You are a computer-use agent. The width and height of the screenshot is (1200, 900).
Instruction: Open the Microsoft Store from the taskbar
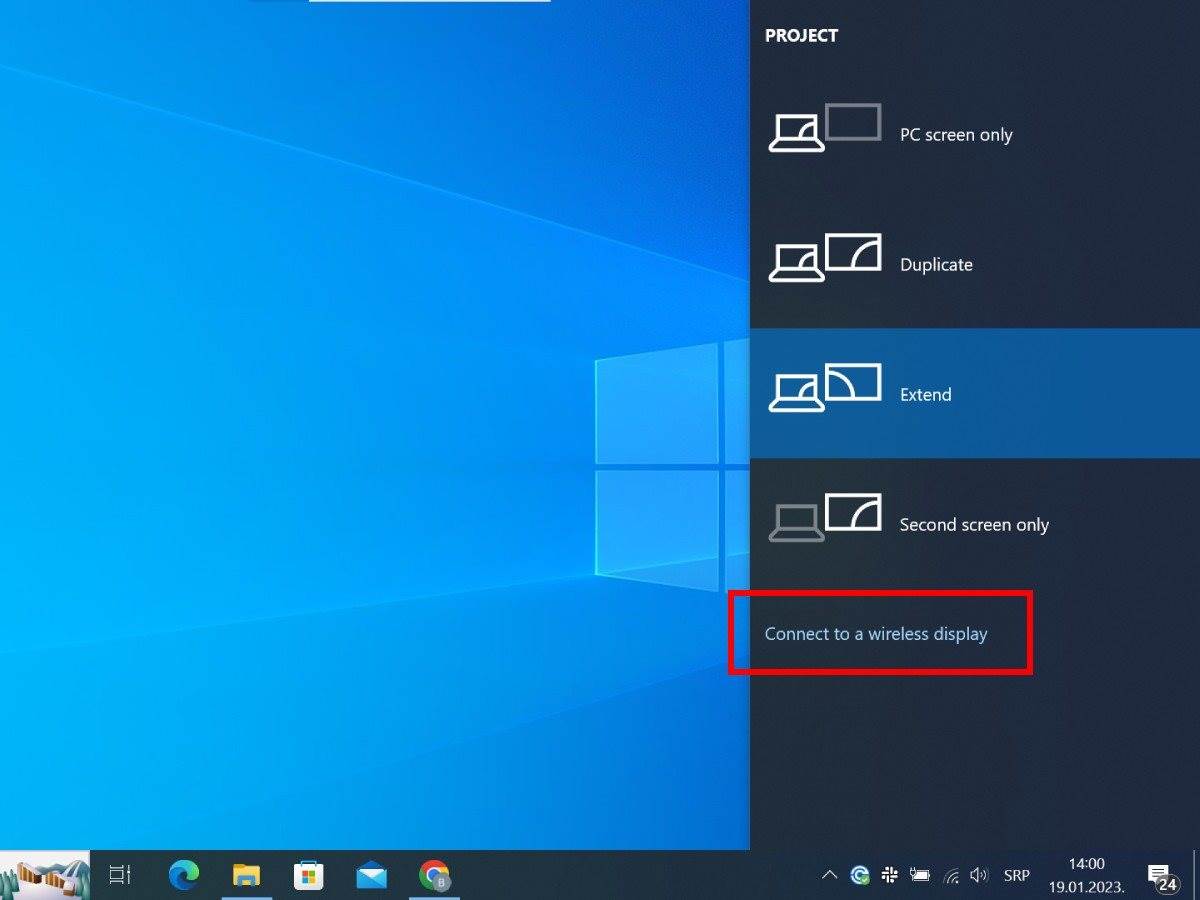pos(308,875)
